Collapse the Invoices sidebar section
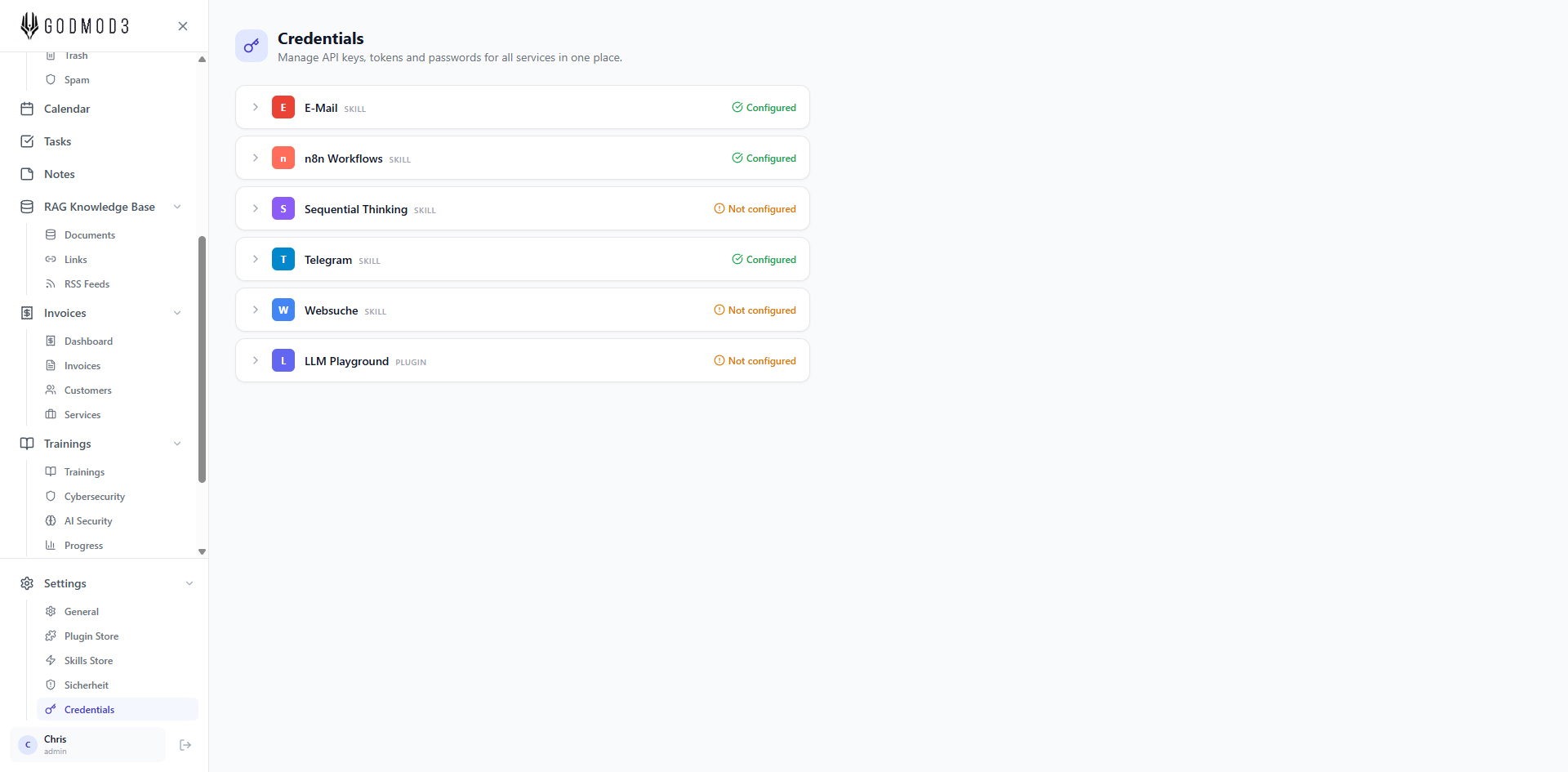This screenshot has height=772, width=1568. pyautogui.click(x=177, y=313)
